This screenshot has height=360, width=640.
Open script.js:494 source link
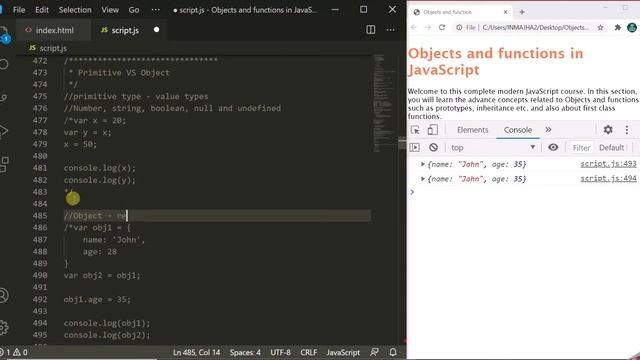pyautogui.click(x=608, y=178)
